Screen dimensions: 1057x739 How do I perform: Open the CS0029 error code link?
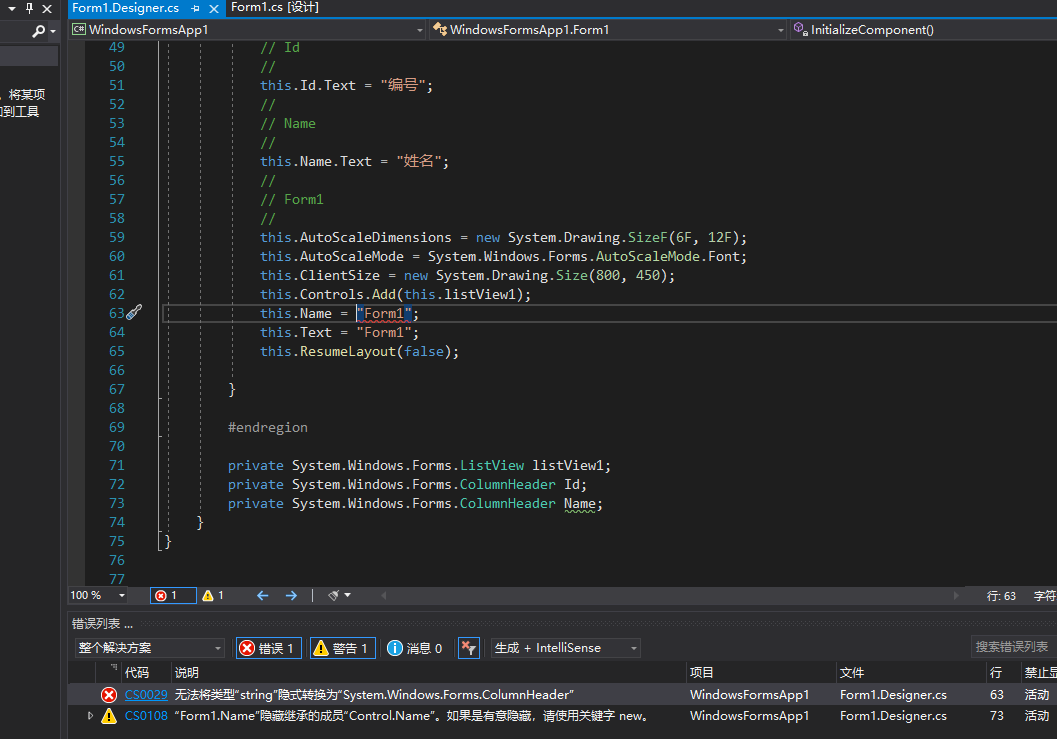tap(146, 694)
